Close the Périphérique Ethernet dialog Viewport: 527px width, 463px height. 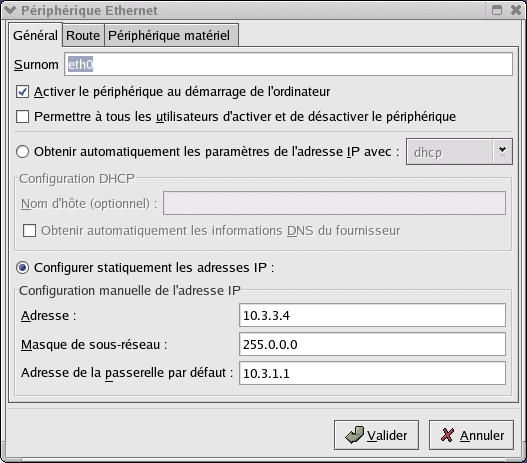point(516,10)
